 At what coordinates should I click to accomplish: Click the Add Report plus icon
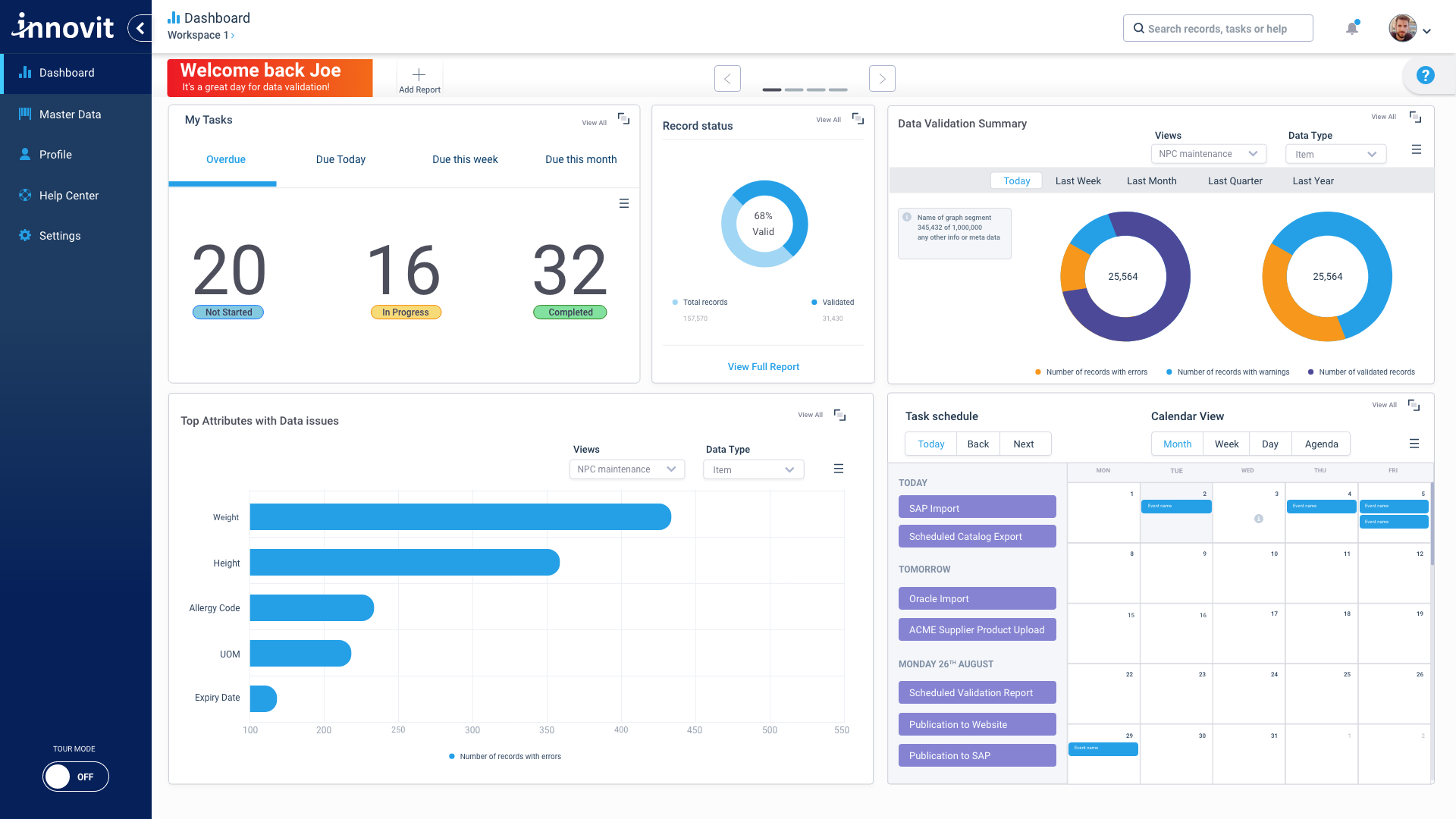click(419, 74)
